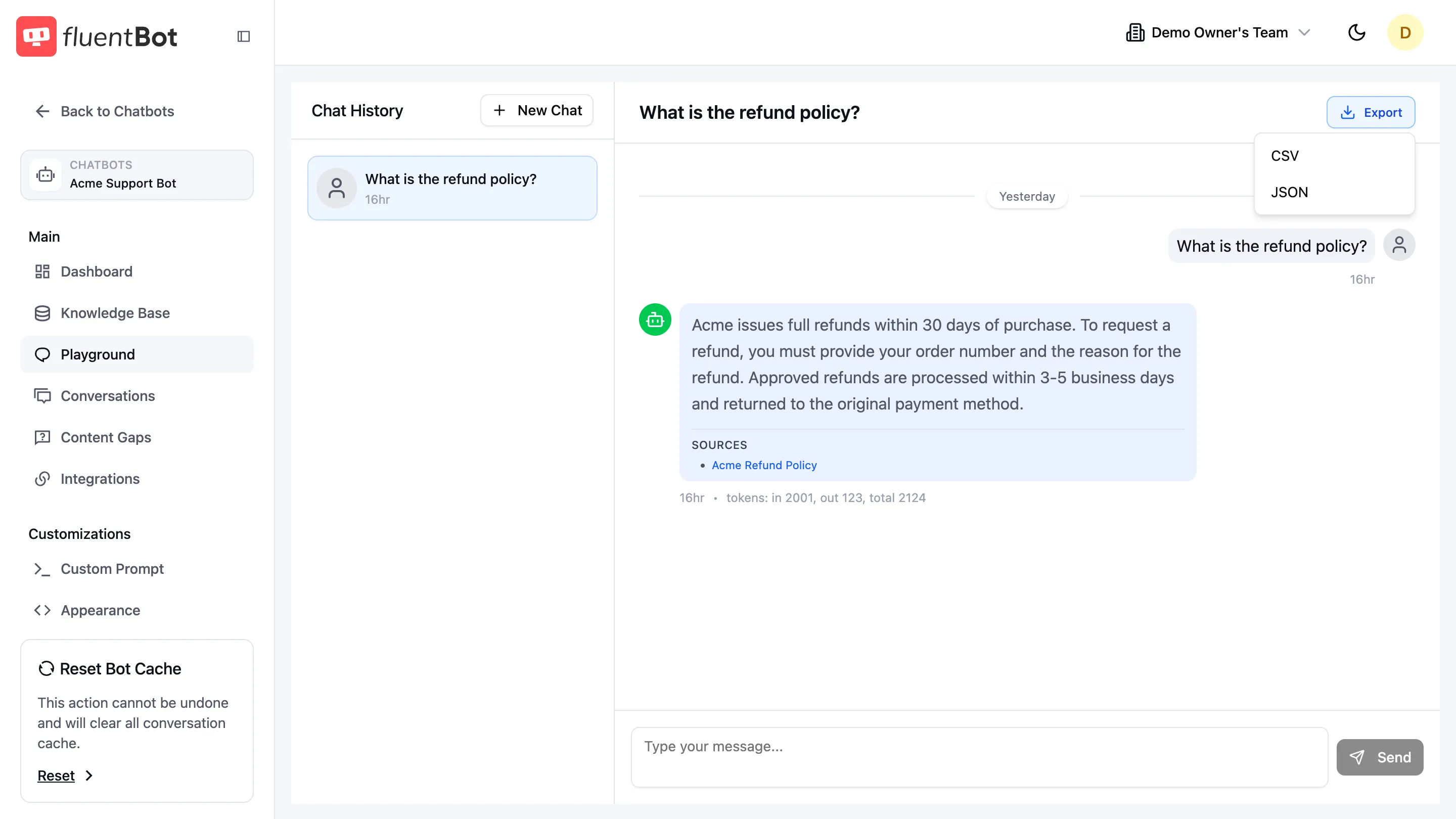Screen dimensions: 1456x819
Task: Navigate to Content Gaps
Action: [x=137, y=437]
